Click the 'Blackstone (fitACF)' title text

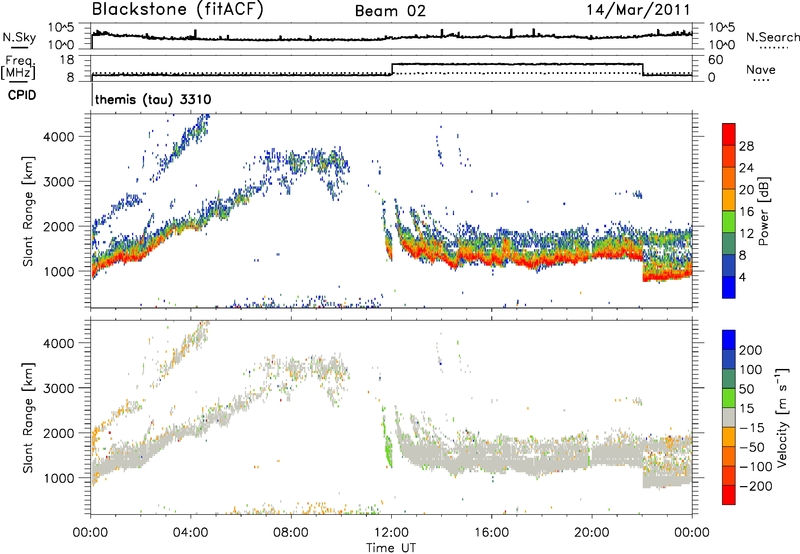click(x=177, y=9)
